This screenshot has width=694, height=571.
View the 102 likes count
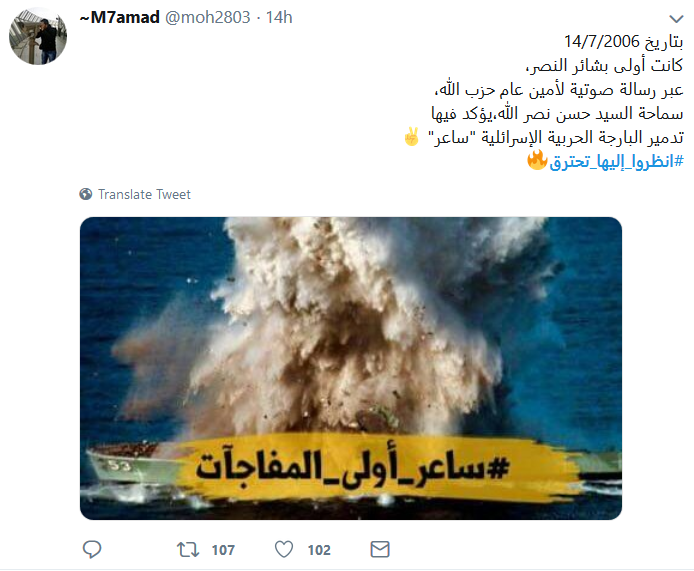tap(319, 550)
